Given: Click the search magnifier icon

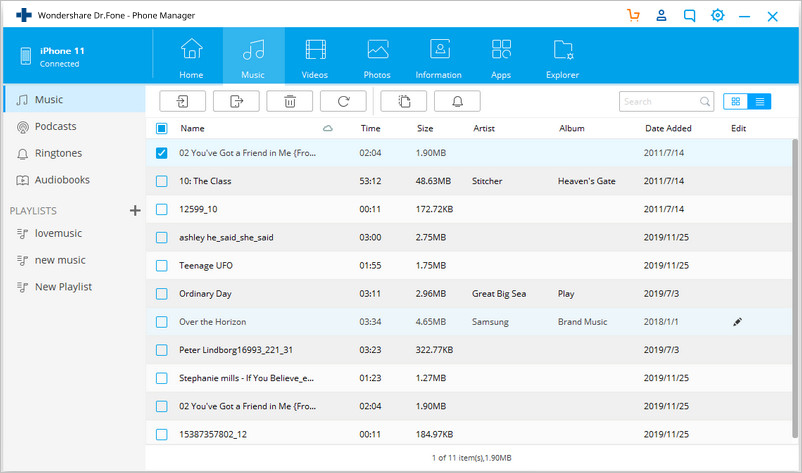Looking at the screenshot, I should pyautogui.click(x=705, y=102).
